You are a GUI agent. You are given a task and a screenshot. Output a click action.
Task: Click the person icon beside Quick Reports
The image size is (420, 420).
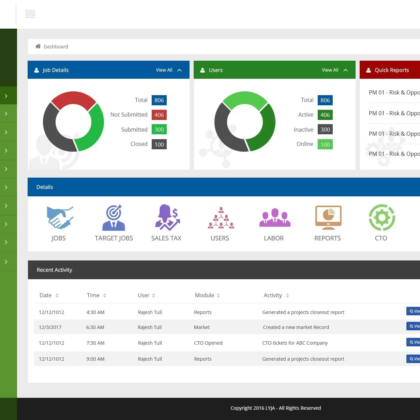pyautogui.click(x=368, y=70)
